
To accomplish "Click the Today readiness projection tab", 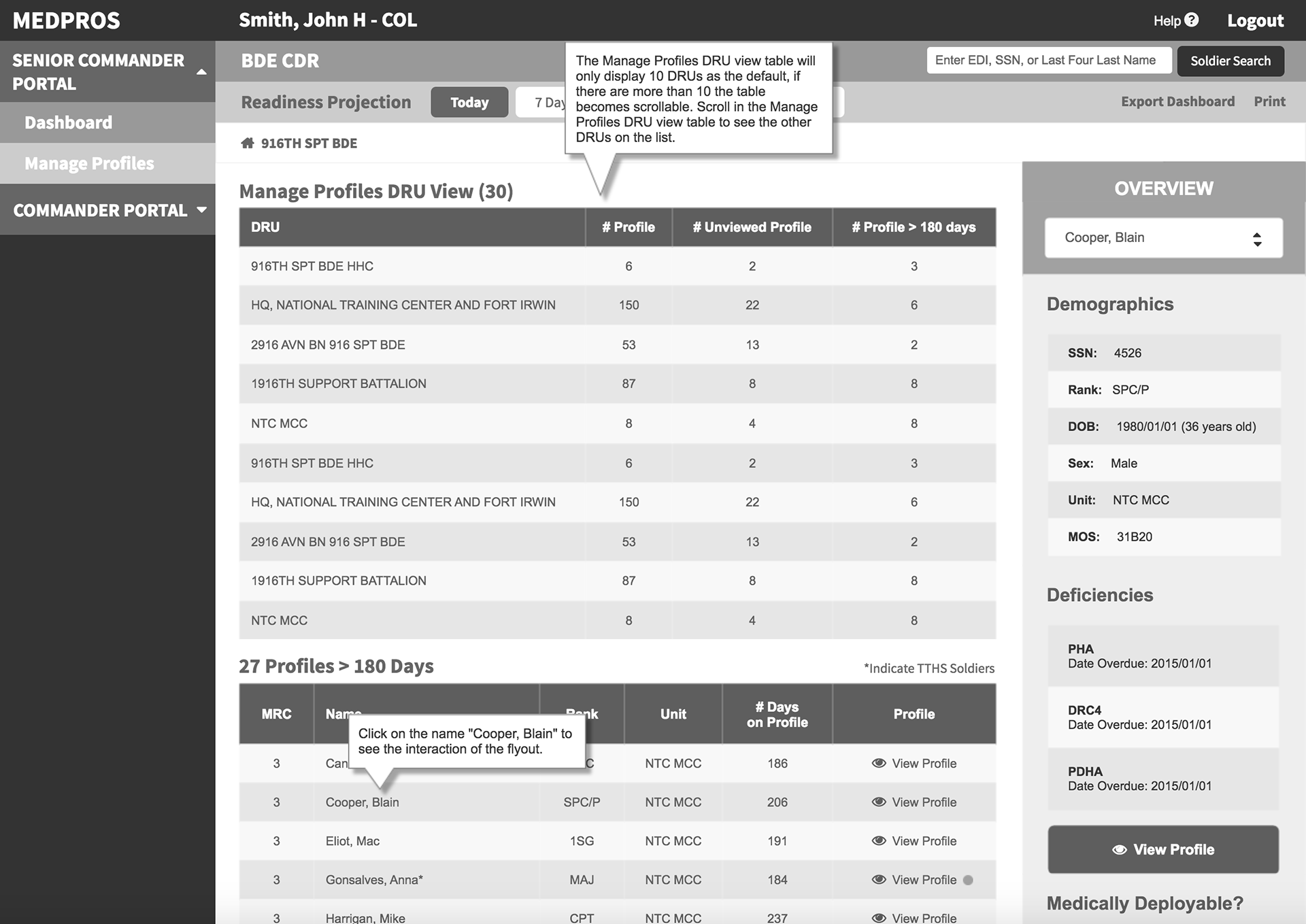I will pyautogui.click(x=467, y=101).
